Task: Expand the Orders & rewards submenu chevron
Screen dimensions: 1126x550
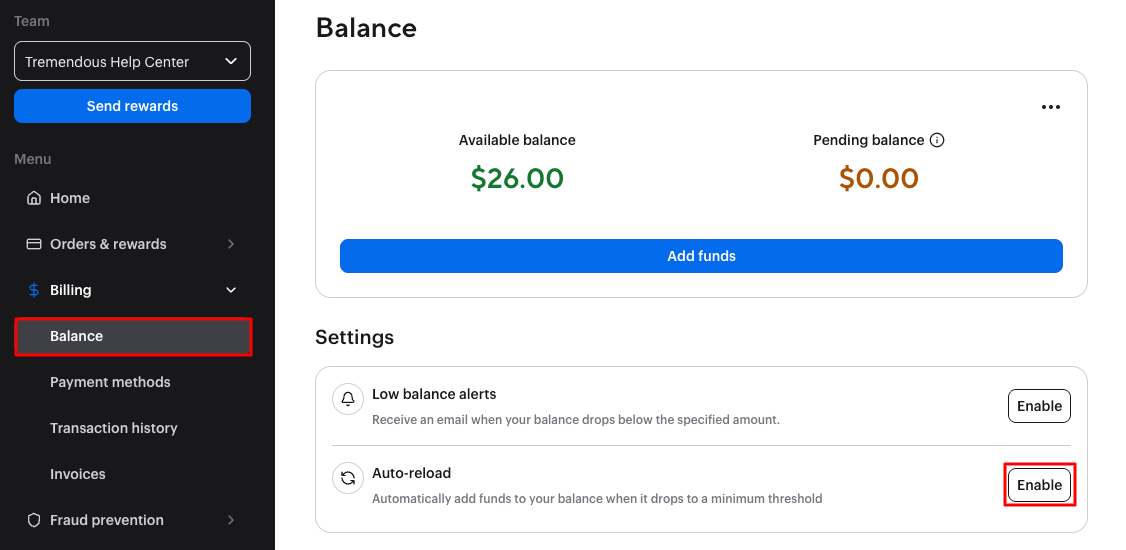Action: click(231, 244)
